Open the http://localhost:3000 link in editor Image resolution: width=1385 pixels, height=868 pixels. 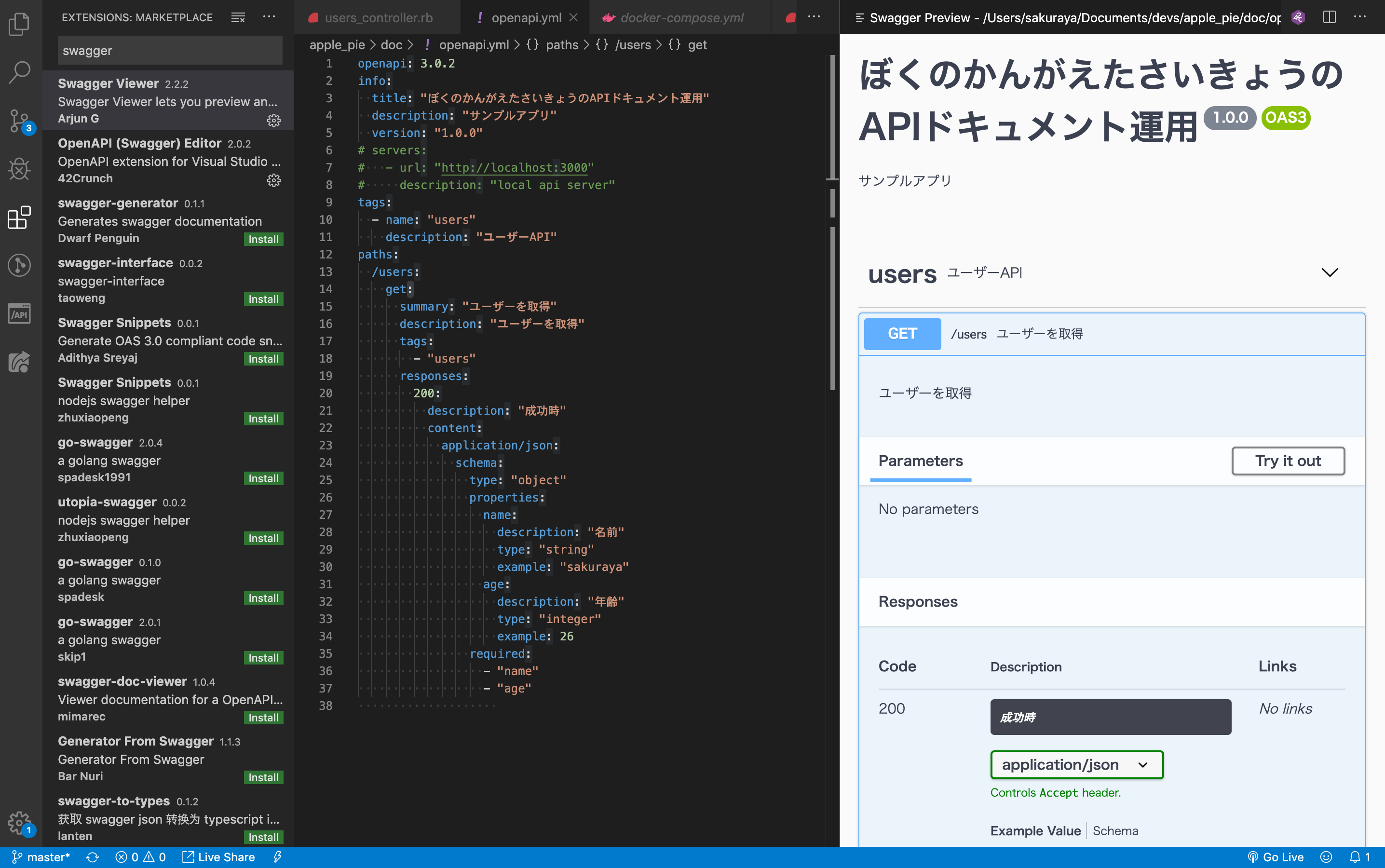click(x=514, y=168)
